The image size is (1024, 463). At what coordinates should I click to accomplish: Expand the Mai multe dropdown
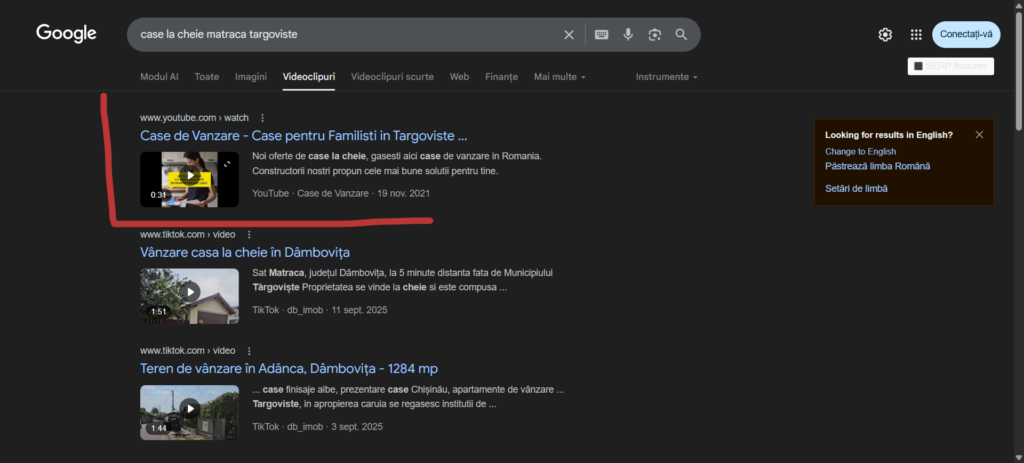[x=560, y=76]
